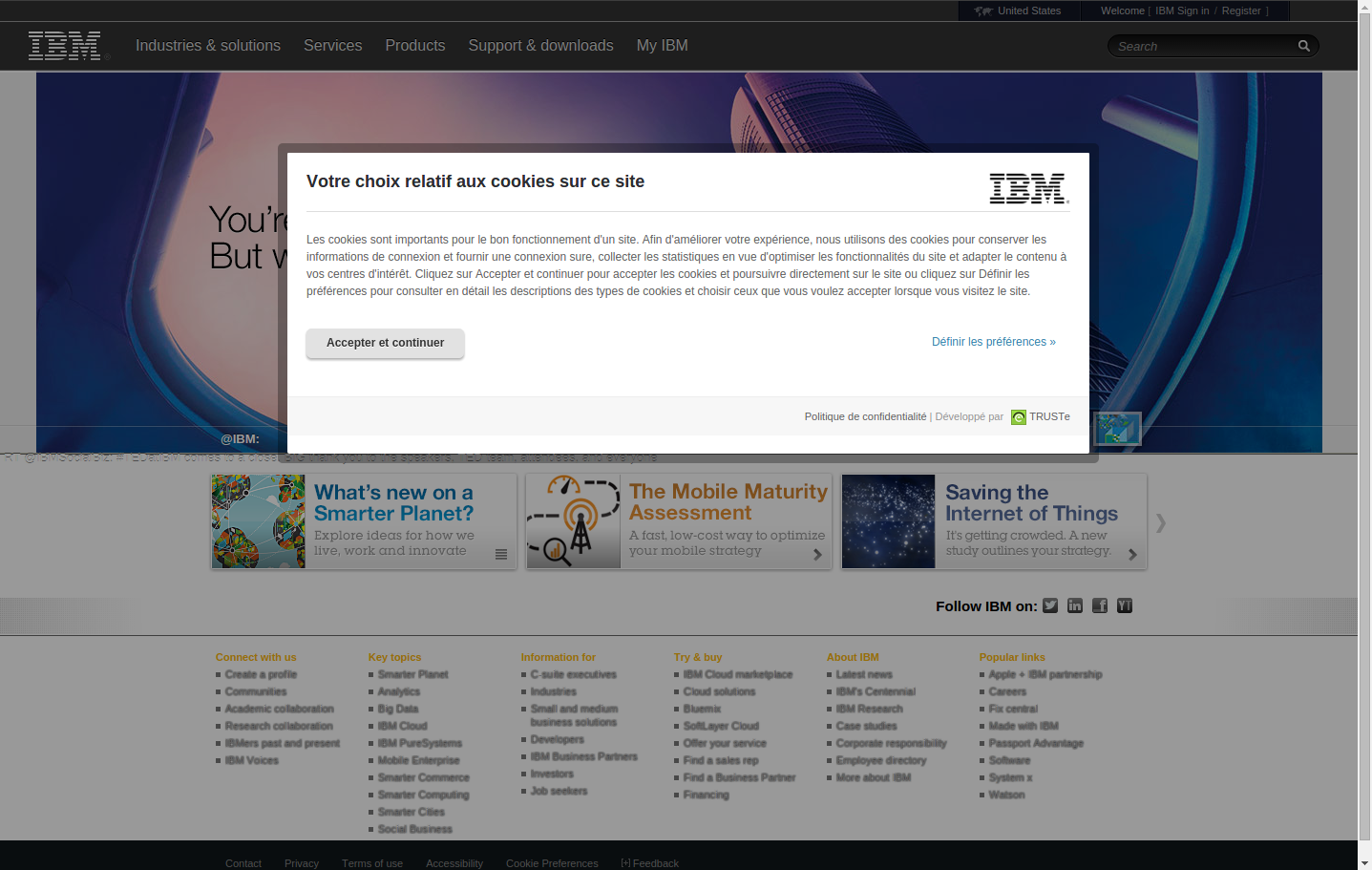Select the hero banner thumbnail preview
Screen dimensions: 1372x870
[x=1117, y=429]
